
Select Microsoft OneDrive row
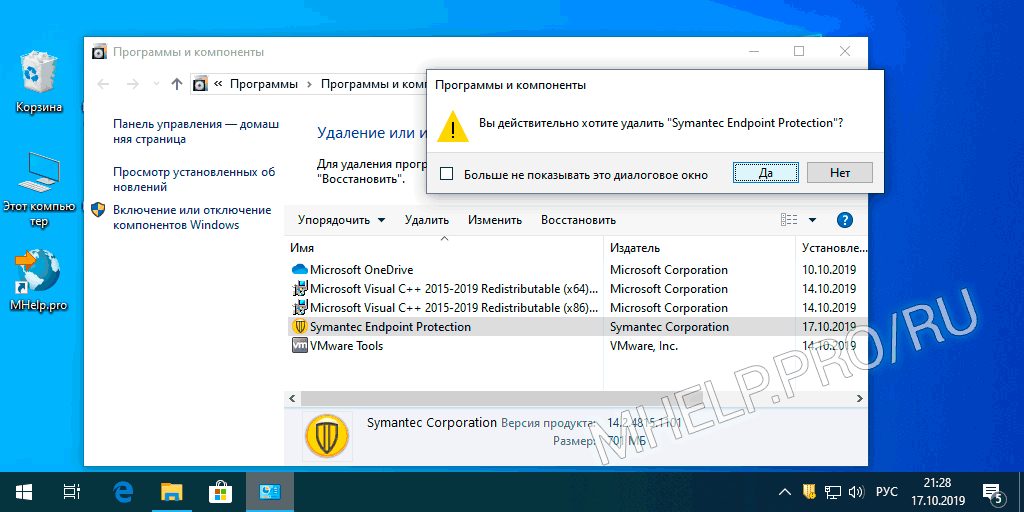(576, 270)
